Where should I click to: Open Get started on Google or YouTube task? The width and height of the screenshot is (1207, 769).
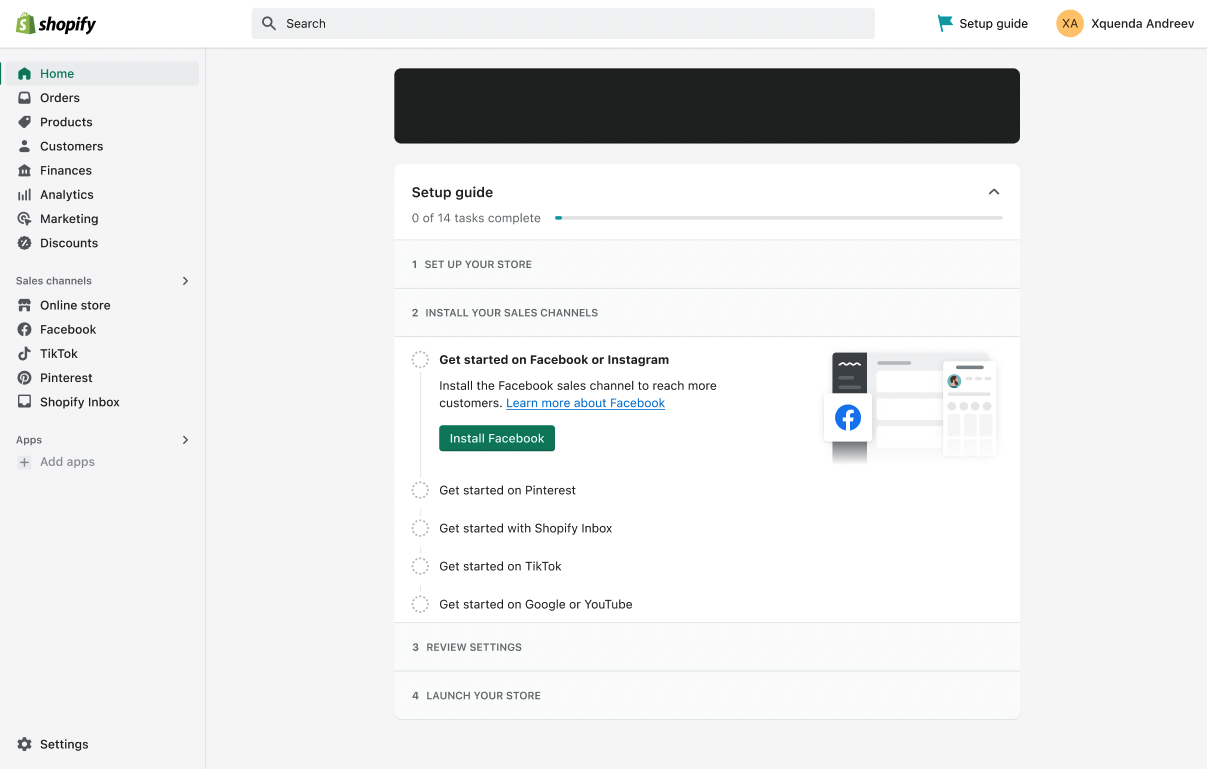click(536, 604)
